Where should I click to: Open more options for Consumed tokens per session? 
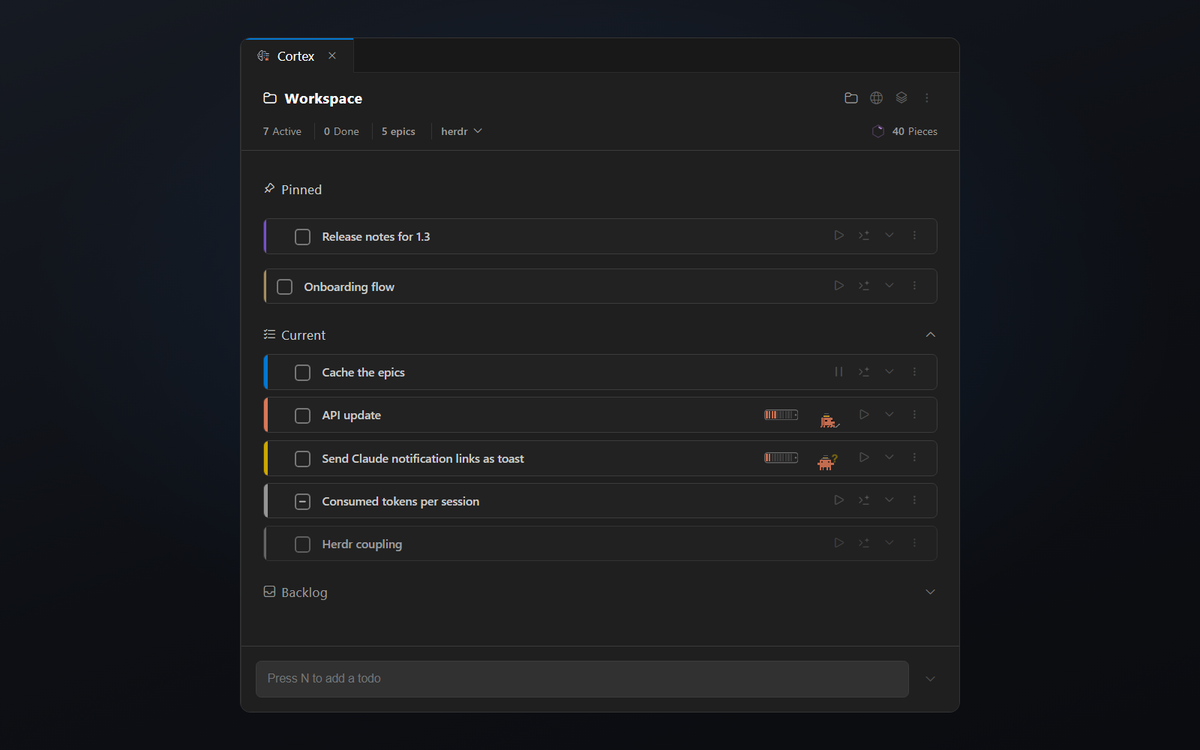click(x=914, y=500)
